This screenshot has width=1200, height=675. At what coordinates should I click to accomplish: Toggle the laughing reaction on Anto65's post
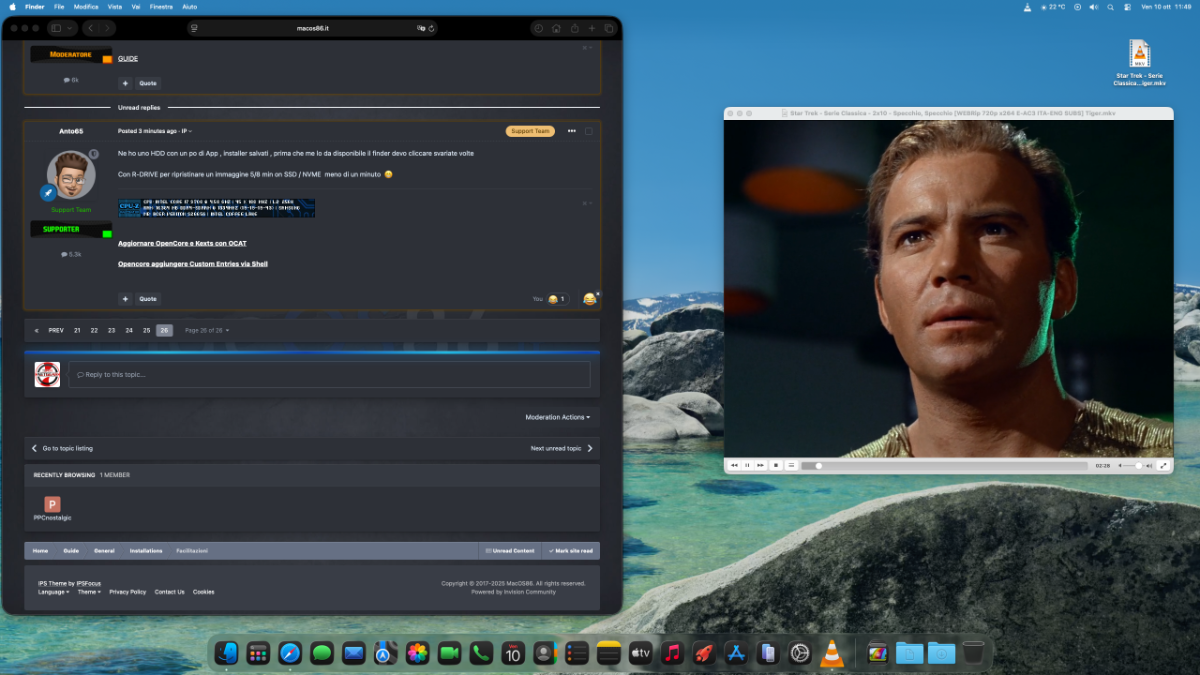589,299
